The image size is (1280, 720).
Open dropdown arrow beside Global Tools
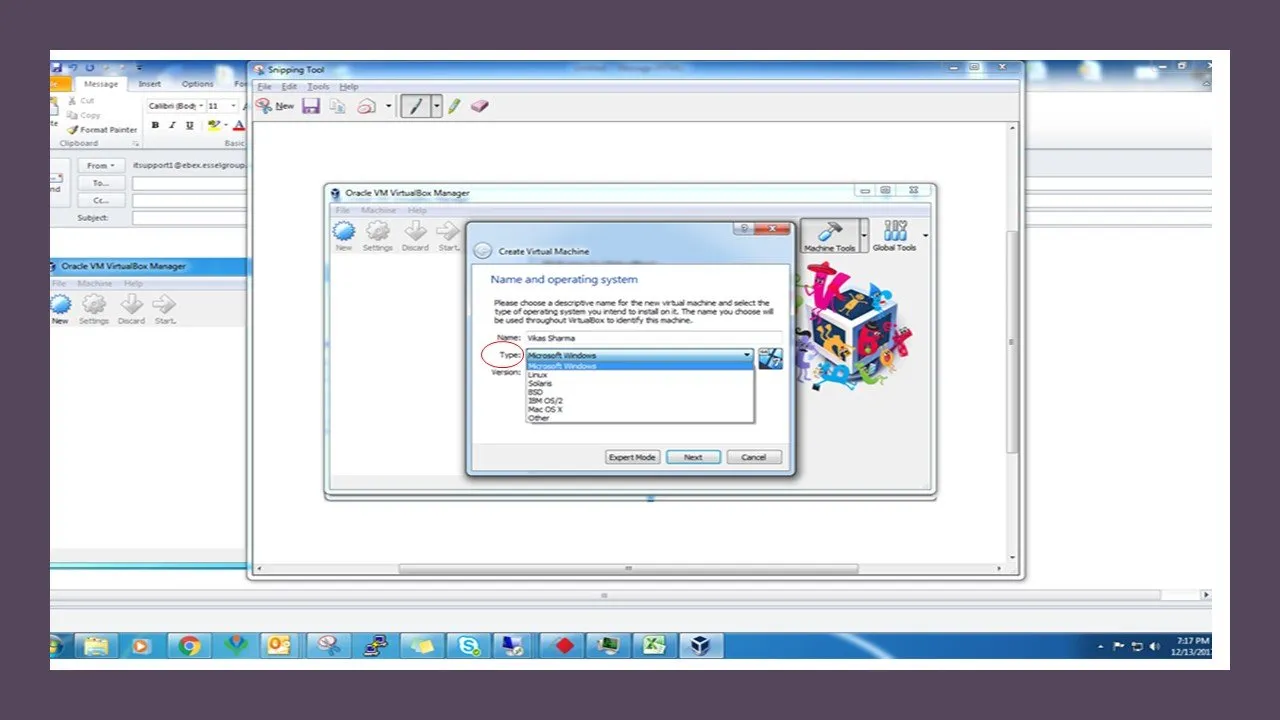[x=925, y=237]
